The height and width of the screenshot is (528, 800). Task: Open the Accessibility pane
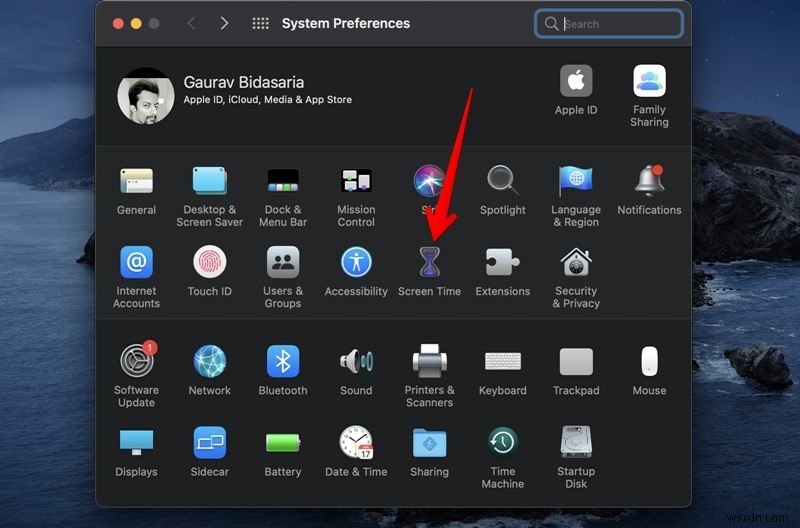(356, 263)
